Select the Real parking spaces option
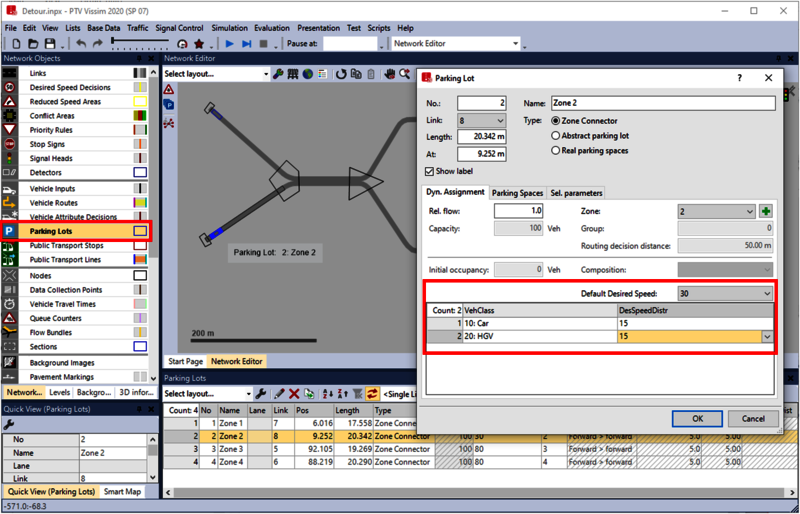 (557, 151)
